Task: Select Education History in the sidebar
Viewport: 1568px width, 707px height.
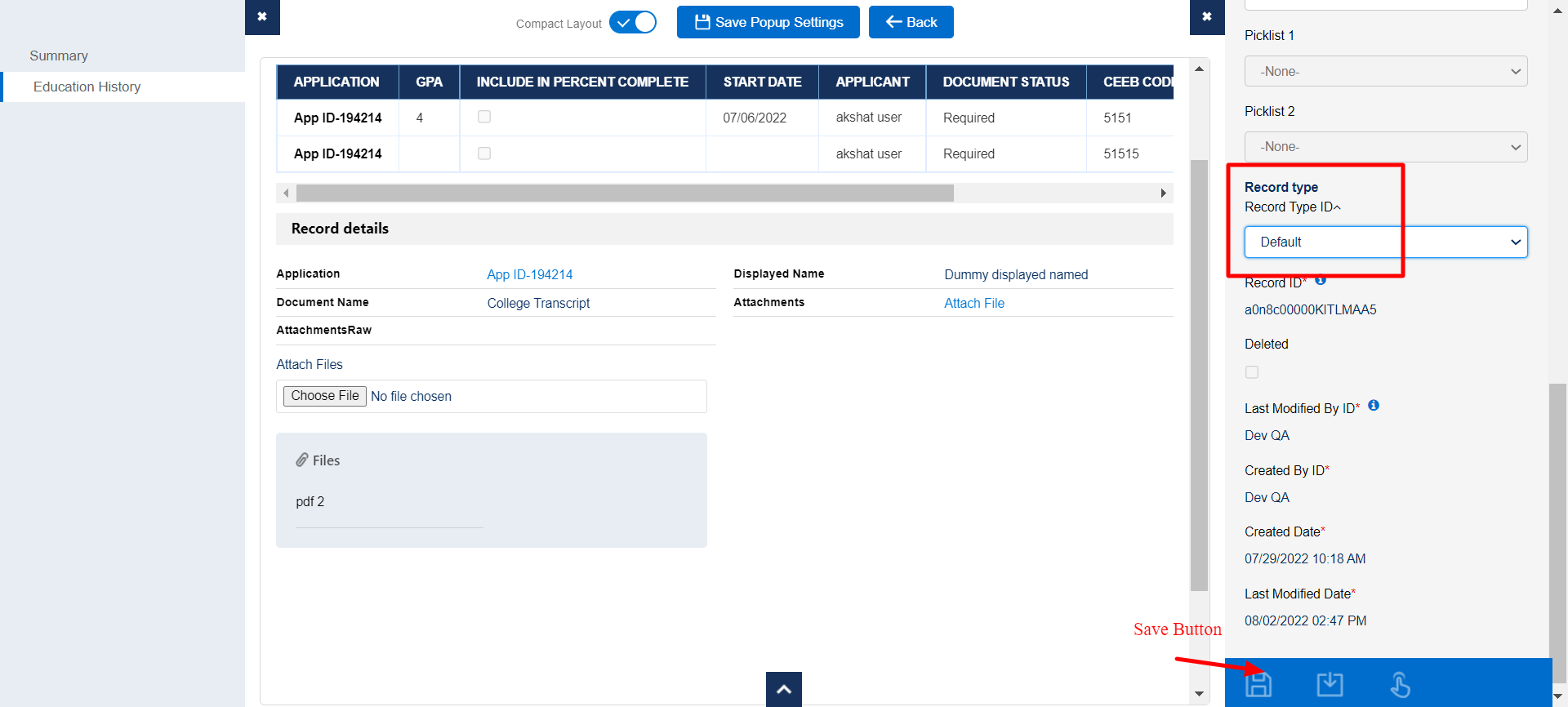Action: (x=87, y=87)
